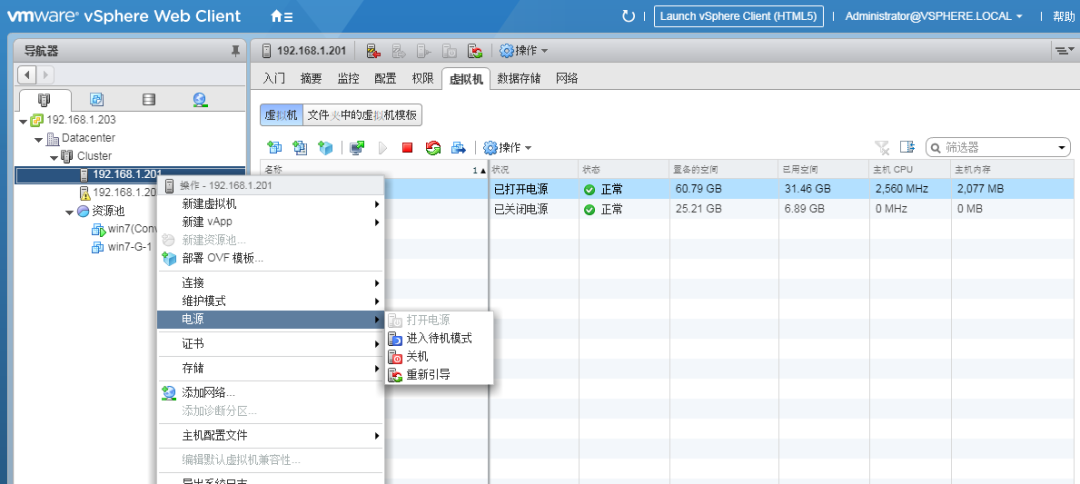Click new VM from library icon
The width and height of the screenshot is (1080, 484).
[300, 147]
